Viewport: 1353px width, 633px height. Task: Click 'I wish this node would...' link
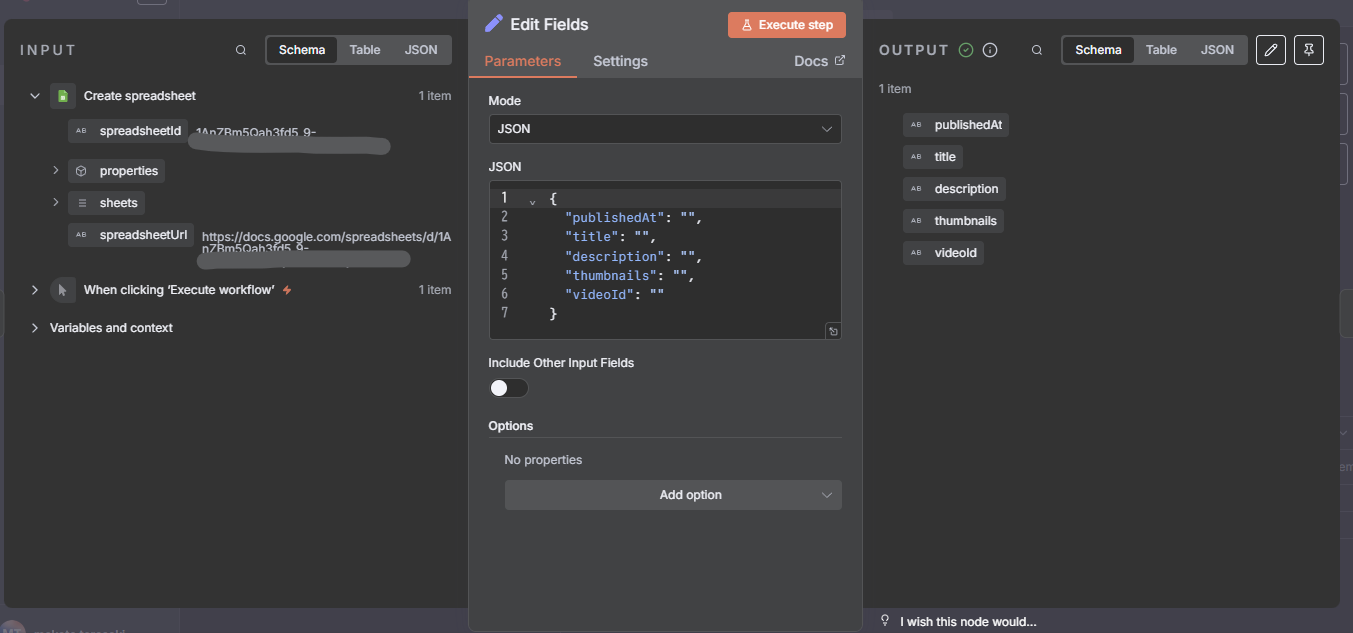pos(968,621)
